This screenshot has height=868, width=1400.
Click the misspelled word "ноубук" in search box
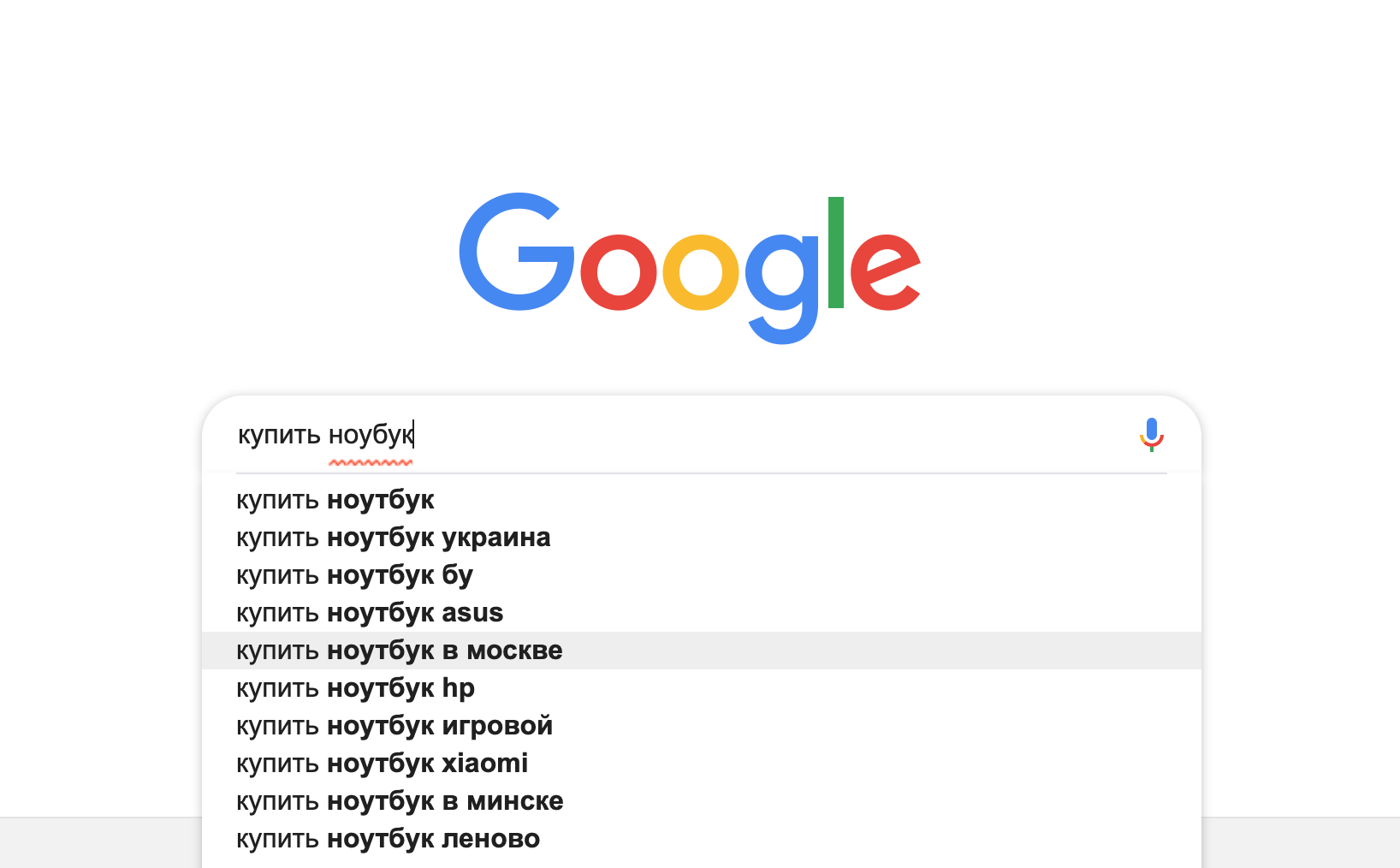coord(371,435)
